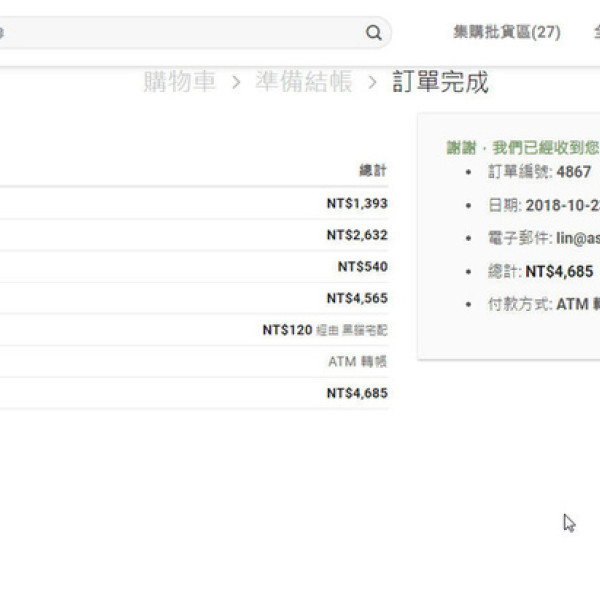Click the ATM 轉帳 payment method row
600x600 pixels.
357,362
